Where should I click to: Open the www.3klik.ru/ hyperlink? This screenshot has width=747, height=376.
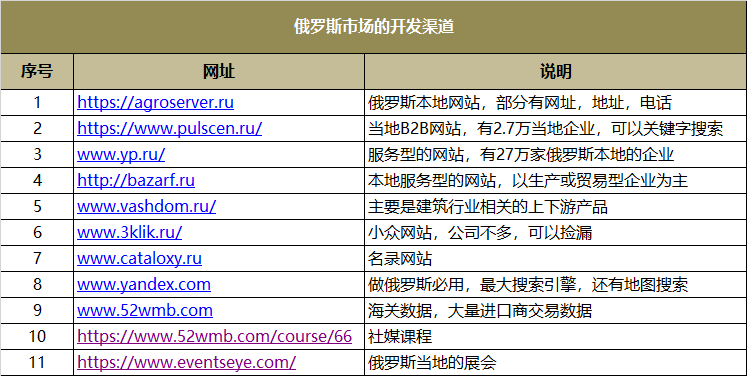tap(130, 233)
